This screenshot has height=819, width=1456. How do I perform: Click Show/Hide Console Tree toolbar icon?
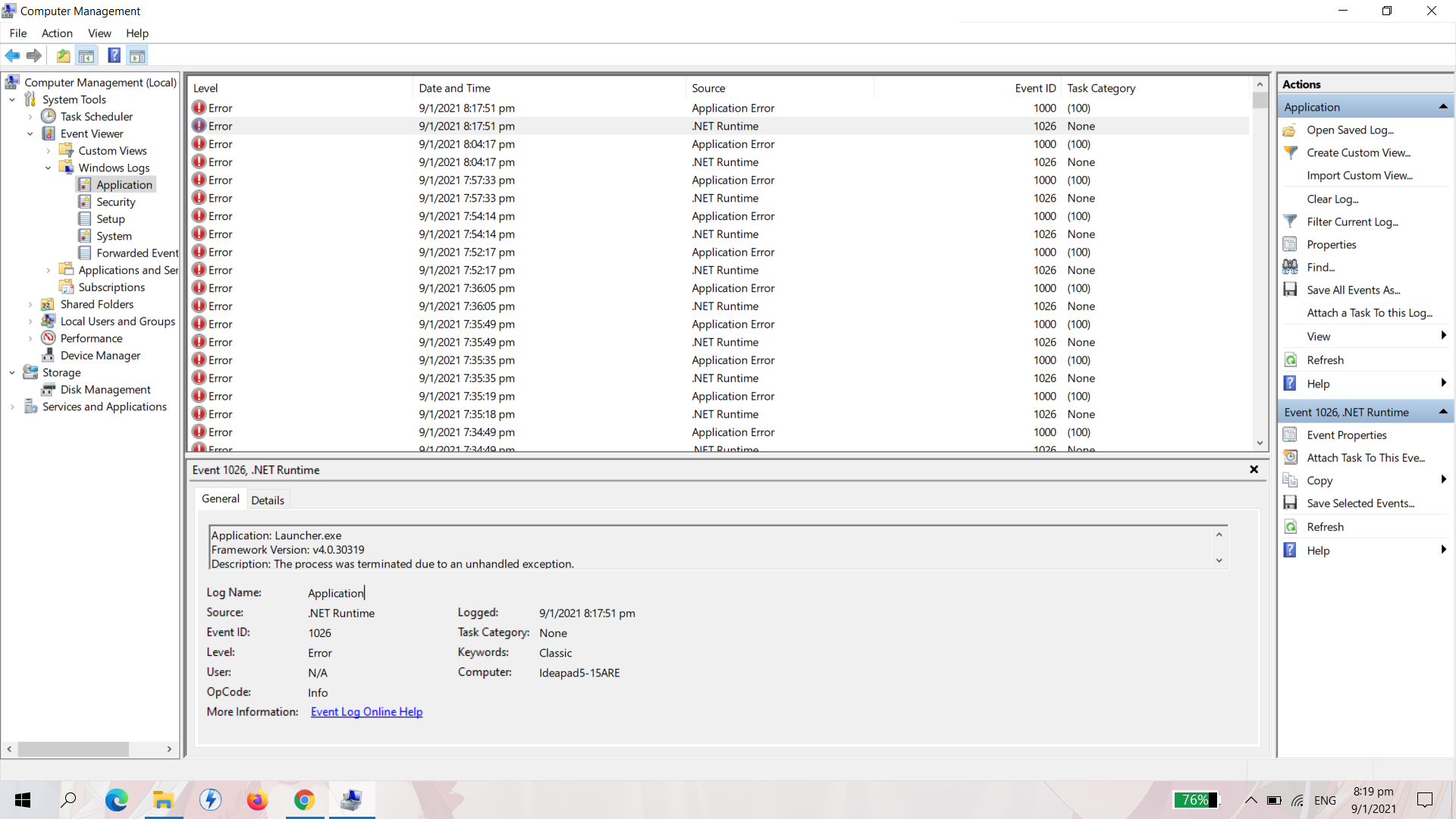86,55
